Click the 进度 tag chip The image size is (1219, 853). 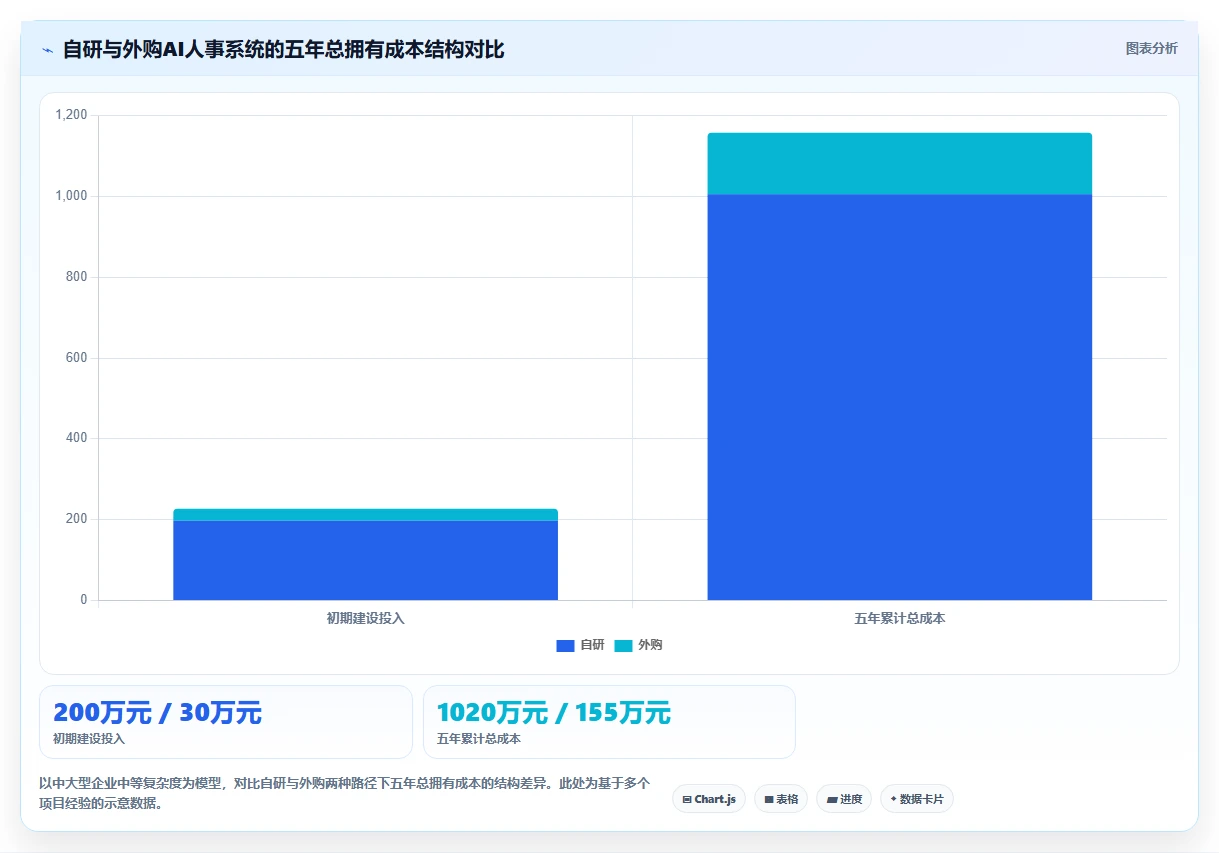coord(844,799)
